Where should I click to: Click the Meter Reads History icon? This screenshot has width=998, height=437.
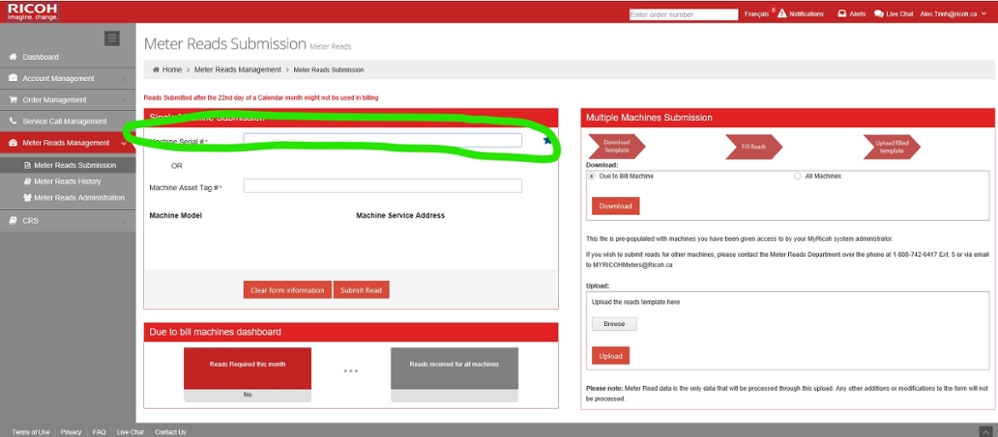pos(27,181)
